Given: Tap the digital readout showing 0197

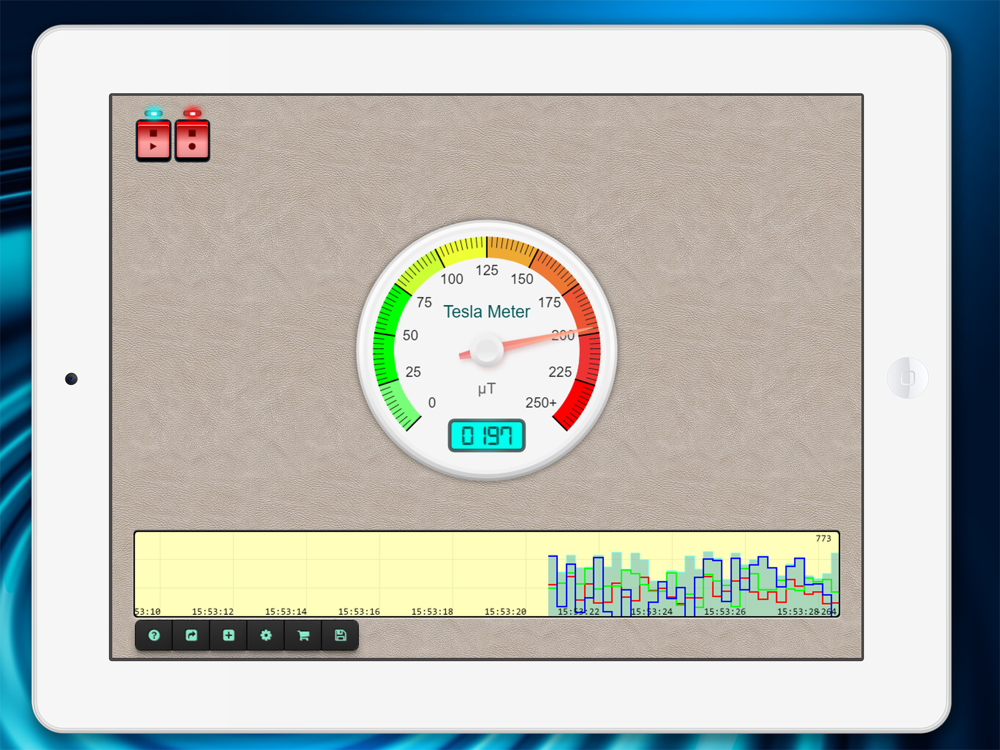Looking at the screenshot, I should click(487, 436).
